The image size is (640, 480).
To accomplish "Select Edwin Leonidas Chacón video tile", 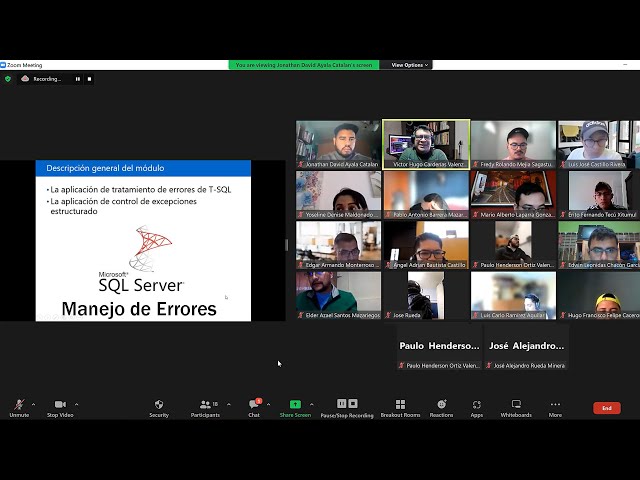I will (x=599, y=245).
